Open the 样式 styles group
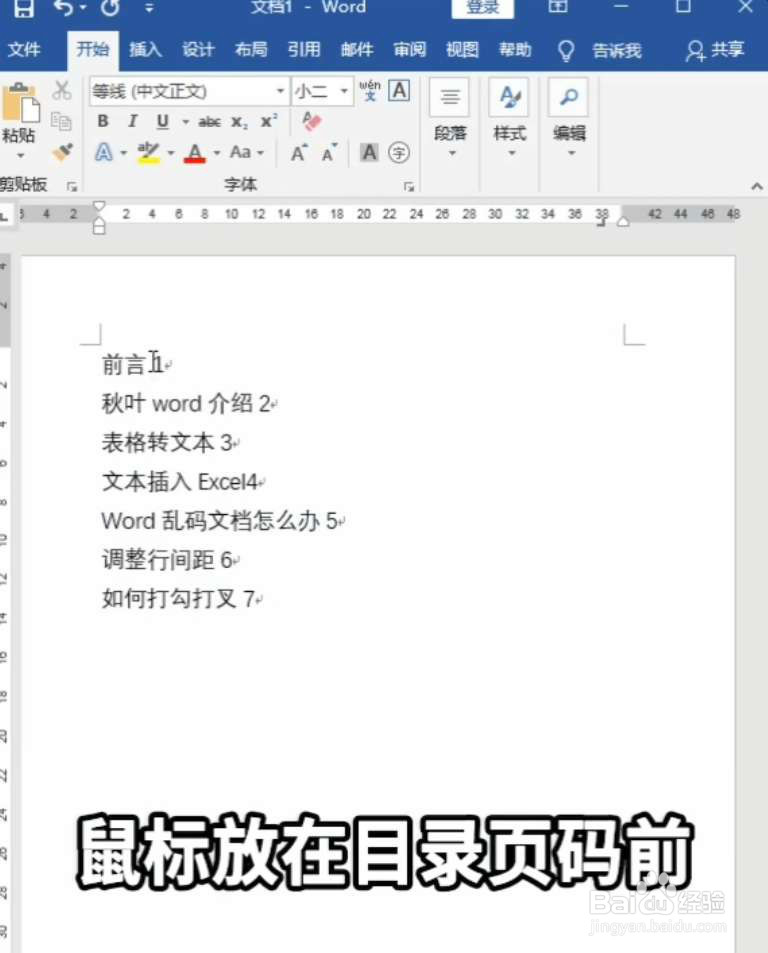Screen dimensions: 768x953 click(509, 117)
